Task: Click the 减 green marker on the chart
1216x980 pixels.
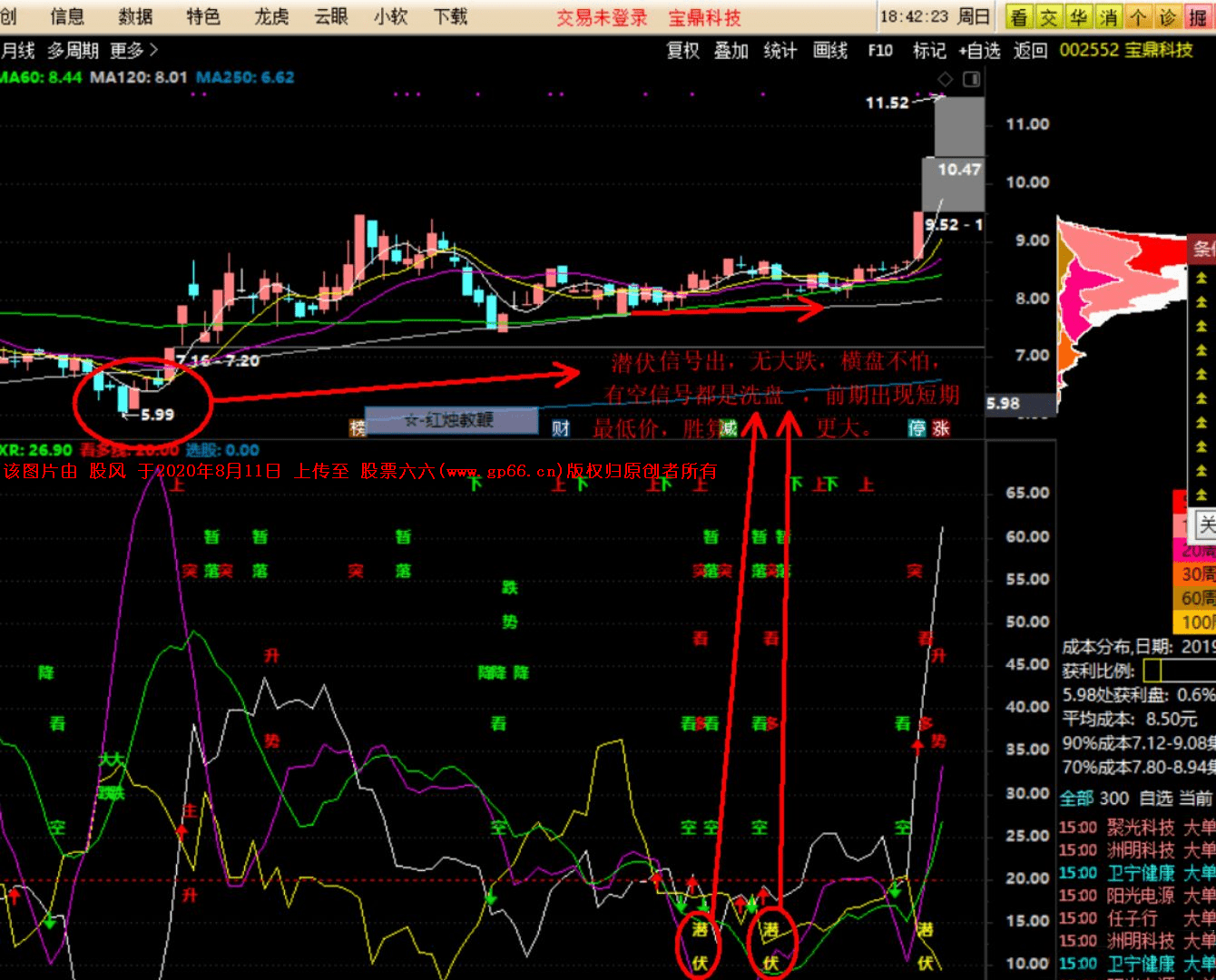Action: 728,427
